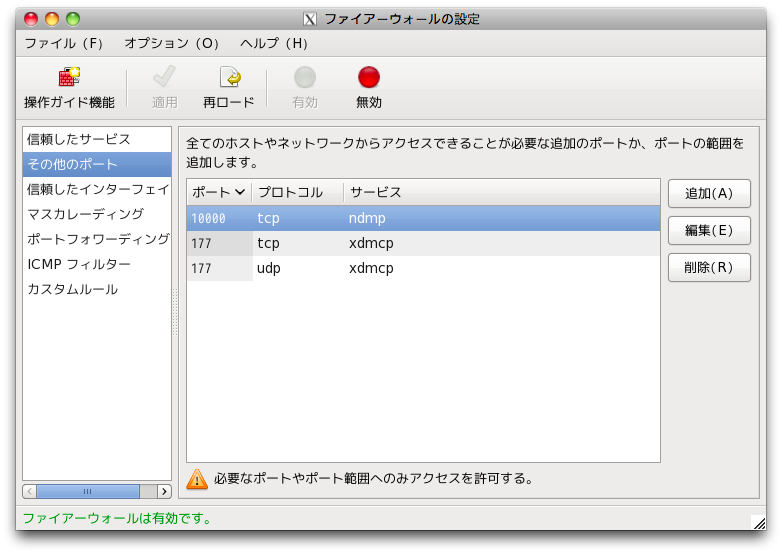
Task: Click the window resize grip corner
Action: point(757,521)
